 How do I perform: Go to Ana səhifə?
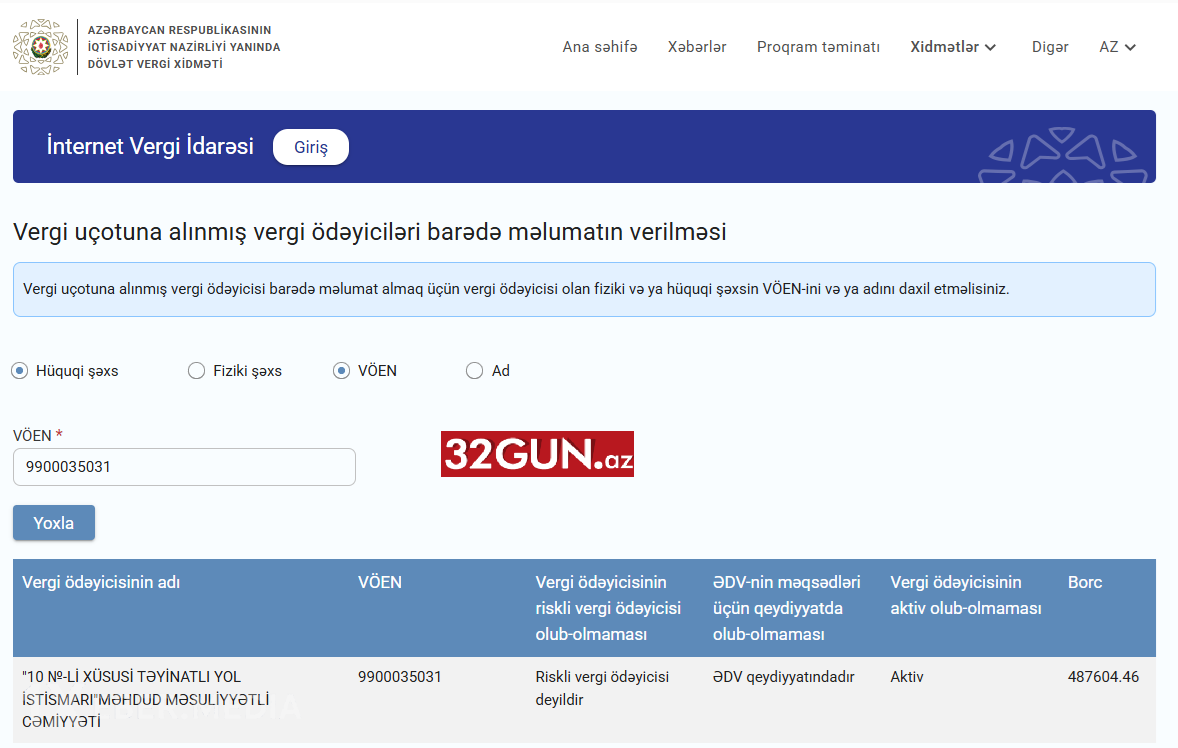[599, 47]
